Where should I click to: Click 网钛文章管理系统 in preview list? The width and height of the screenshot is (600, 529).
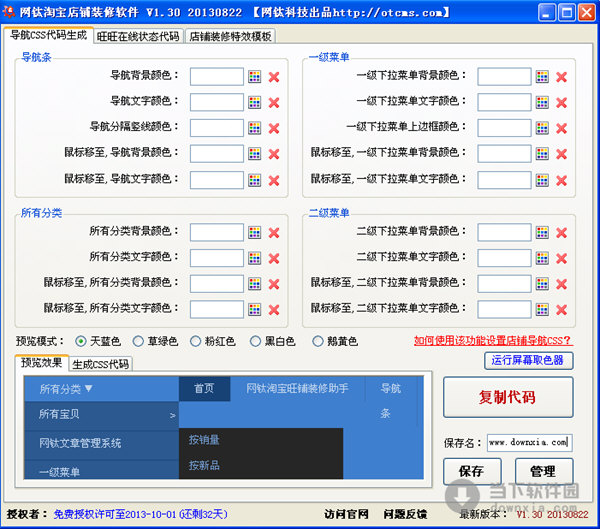point(80,443)
